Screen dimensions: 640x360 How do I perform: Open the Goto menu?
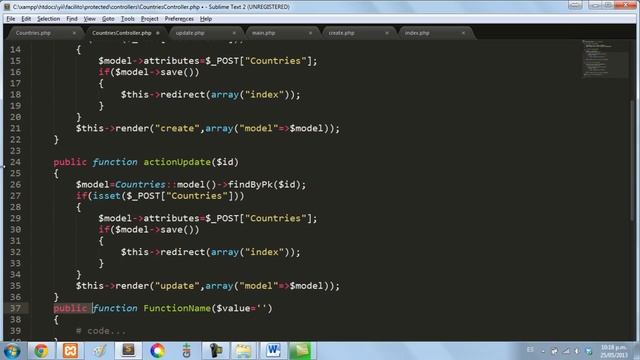click(x=108, y=19)
